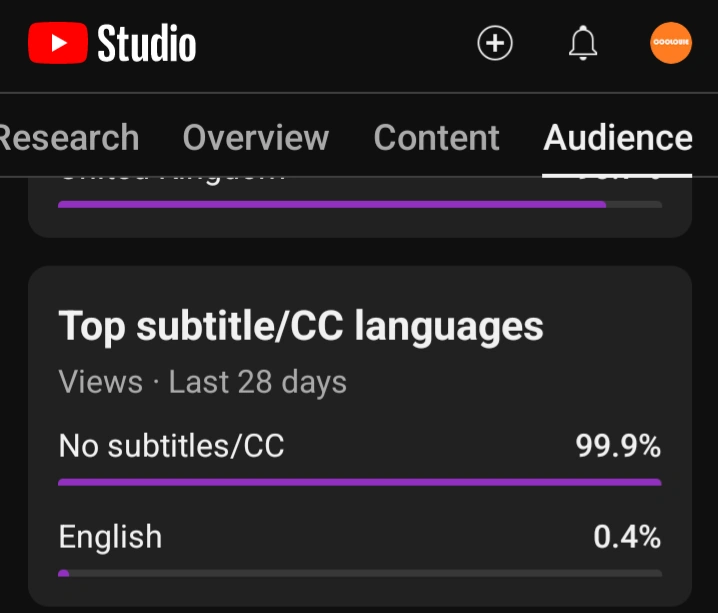The width and height of the screenshot is (718, 613).
Task: Click the No subtitles/CC purple bar
Action: (x=360, y=482)
